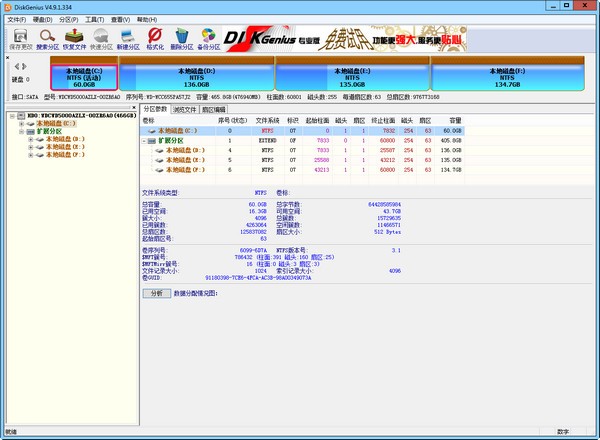The width and height of the screenshot is (600, 440).
Task: Expand the HD0 disk node in tree
Action: point(10,116)
